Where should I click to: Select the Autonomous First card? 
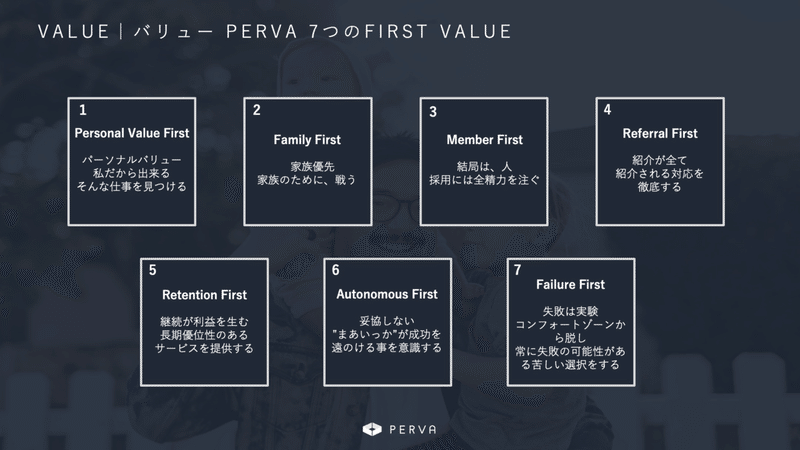[387, 322]
